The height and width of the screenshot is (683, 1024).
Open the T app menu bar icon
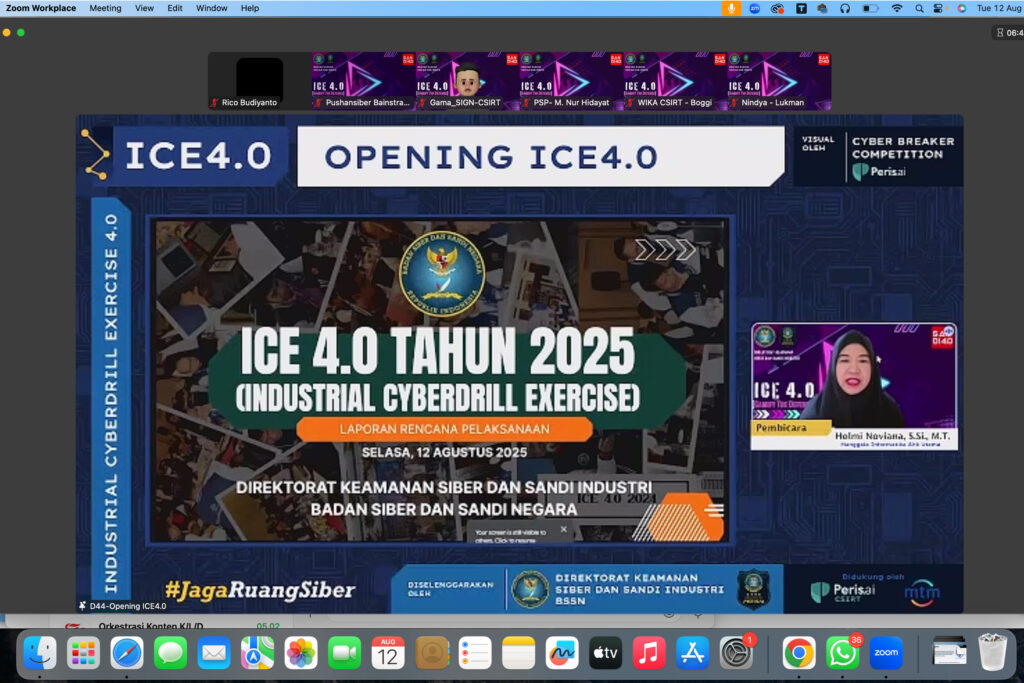[801, 8]
